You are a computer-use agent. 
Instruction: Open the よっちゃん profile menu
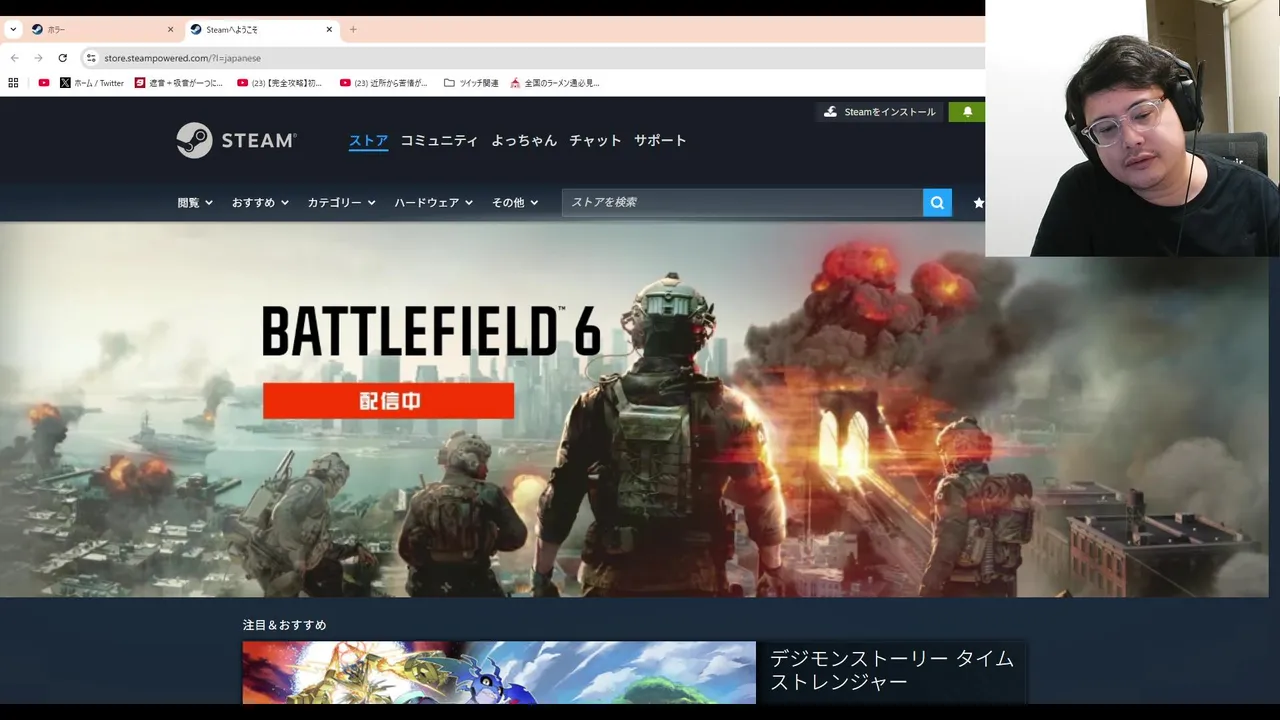[x=524, y=141]
